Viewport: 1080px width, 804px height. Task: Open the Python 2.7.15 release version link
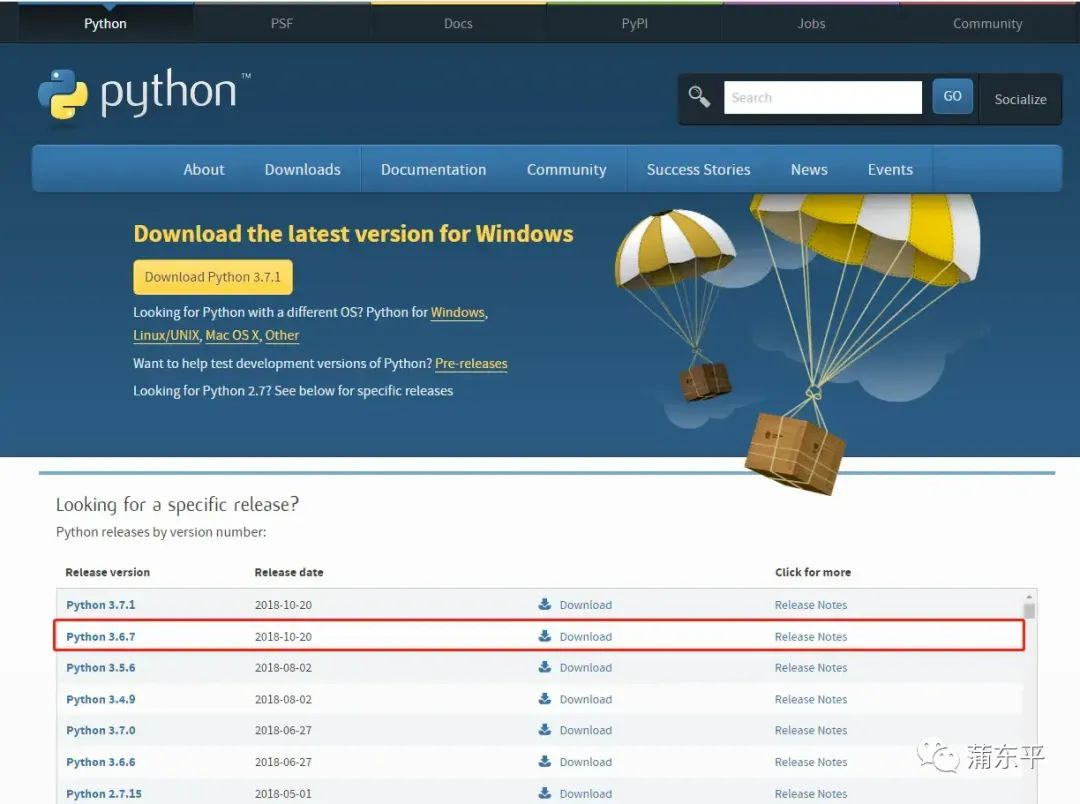tap(104, 794)
